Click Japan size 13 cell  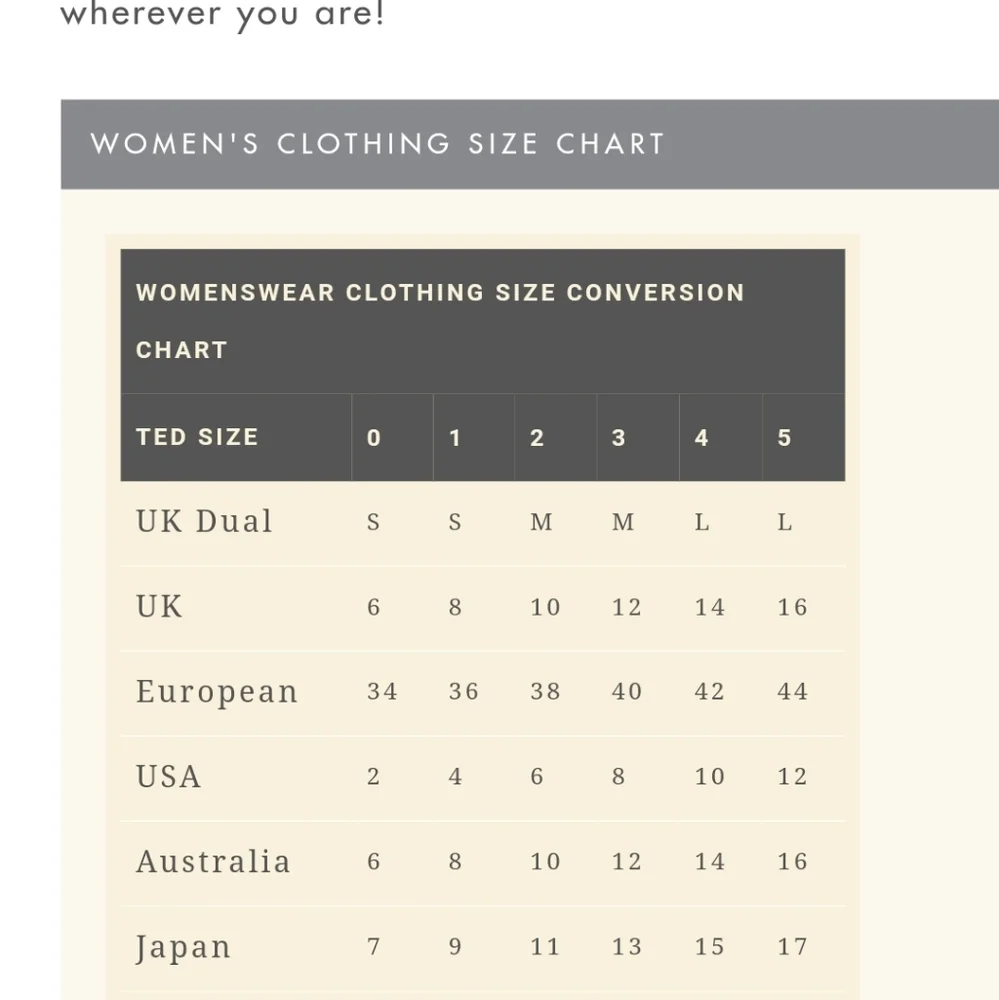click(x=627, y=947)
